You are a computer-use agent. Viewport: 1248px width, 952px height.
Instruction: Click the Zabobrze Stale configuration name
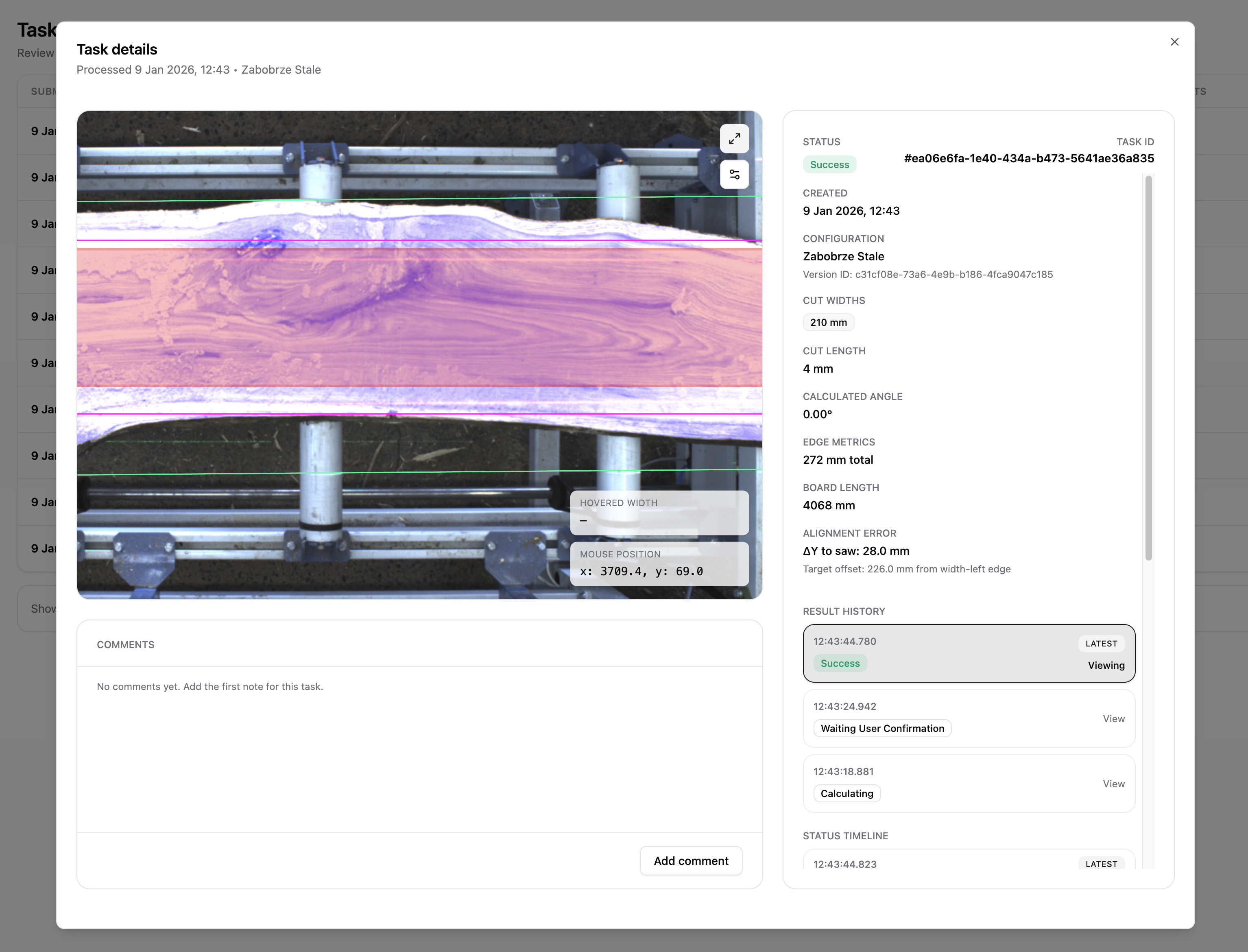pyautogui.click(x=843, y=256)
